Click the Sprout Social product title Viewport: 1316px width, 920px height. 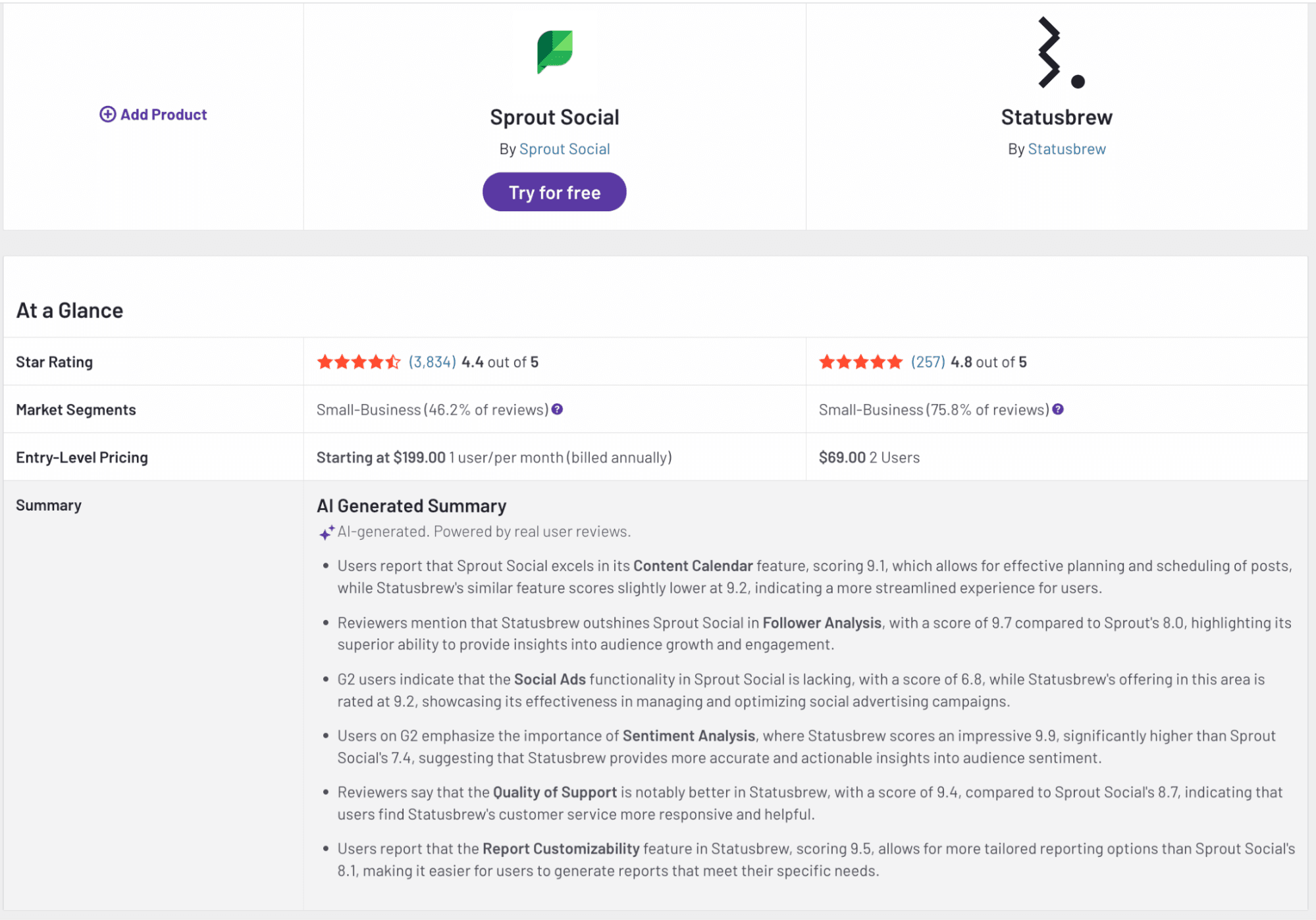[x=554, y=117]
